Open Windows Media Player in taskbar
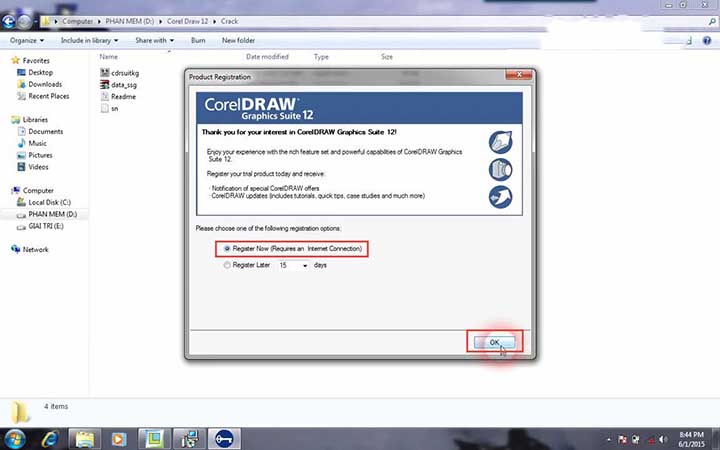720x450 pixels. point(118,438)
